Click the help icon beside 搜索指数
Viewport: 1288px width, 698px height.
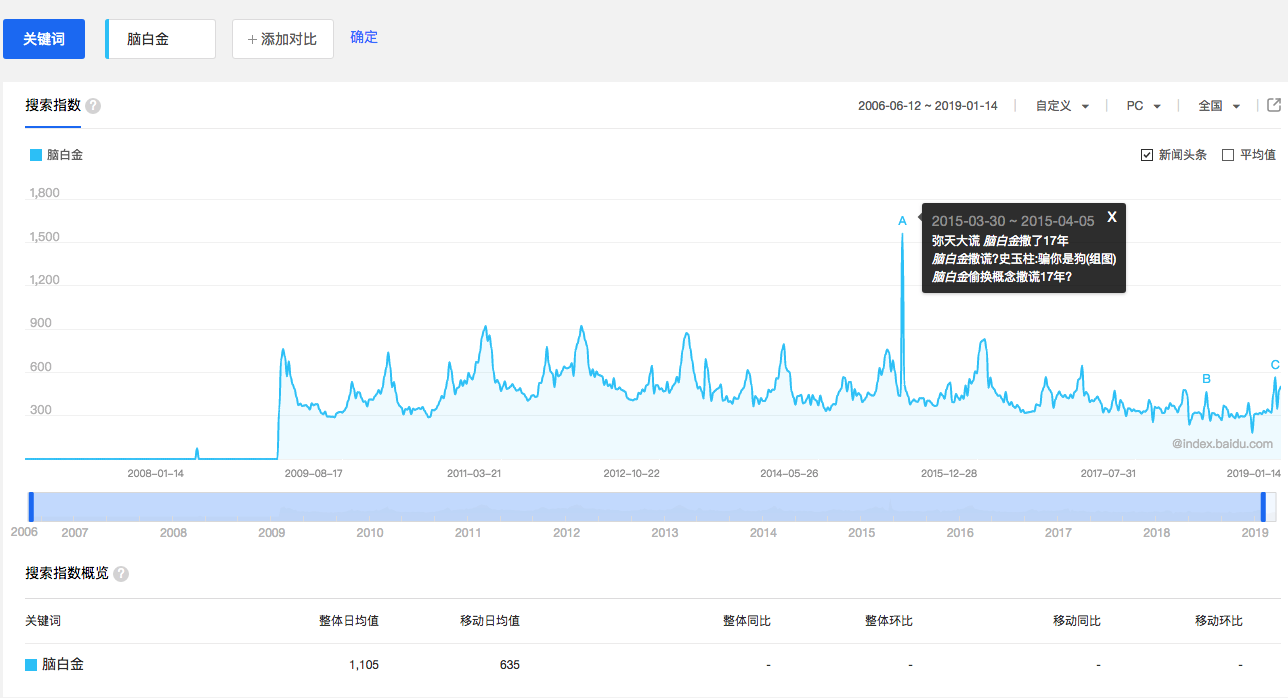(93, 106)
